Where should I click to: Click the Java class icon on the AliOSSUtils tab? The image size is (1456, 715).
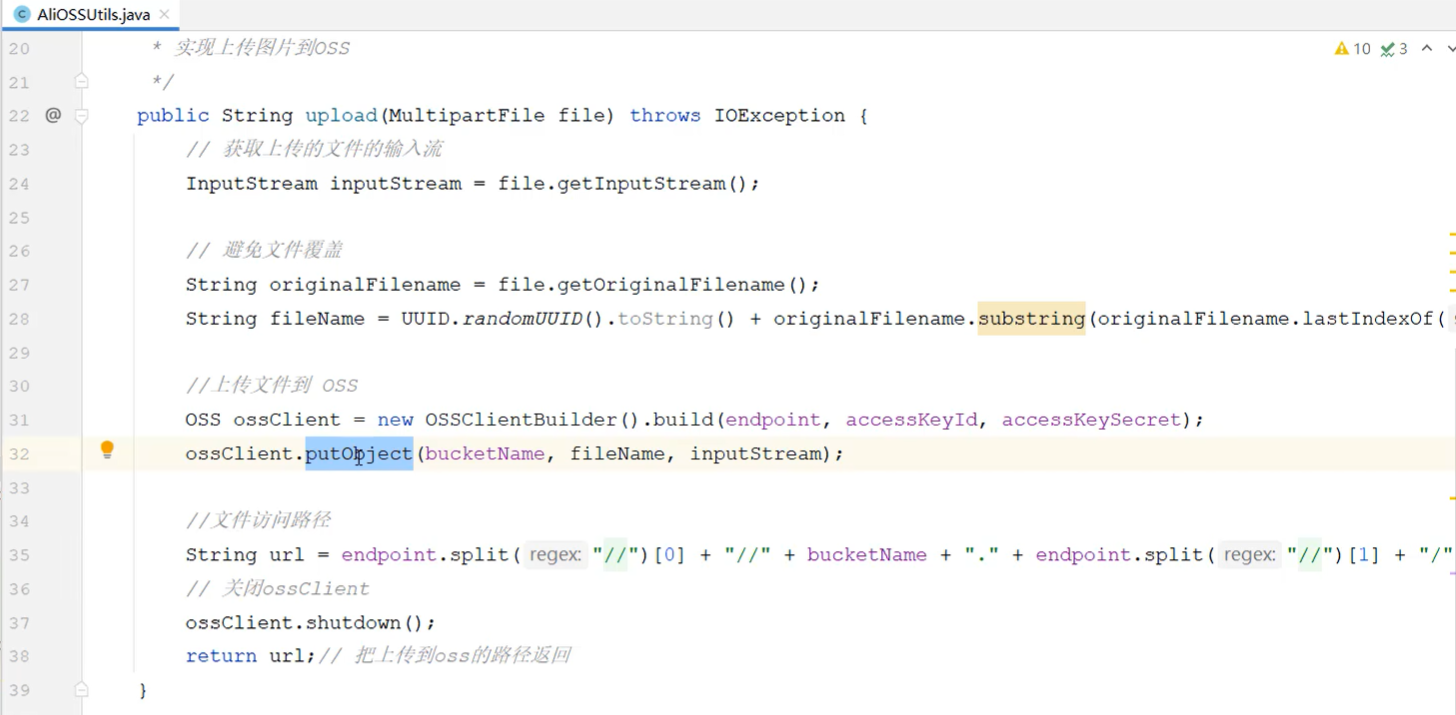[x=21, y=14]
